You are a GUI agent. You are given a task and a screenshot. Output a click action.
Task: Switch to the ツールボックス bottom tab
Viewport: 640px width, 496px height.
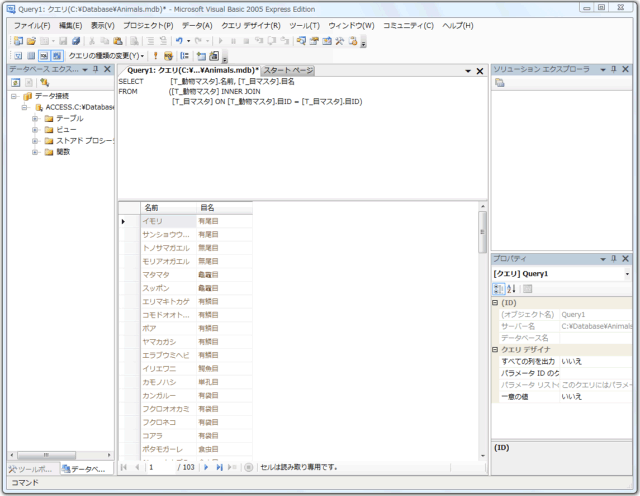click(x=31, y=469)
